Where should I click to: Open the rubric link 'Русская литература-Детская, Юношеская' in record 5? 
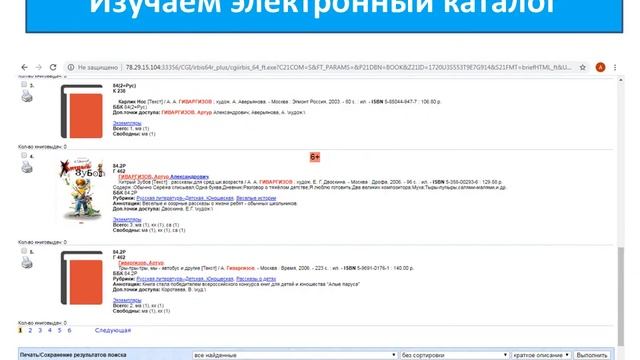(x=185, y=279)
